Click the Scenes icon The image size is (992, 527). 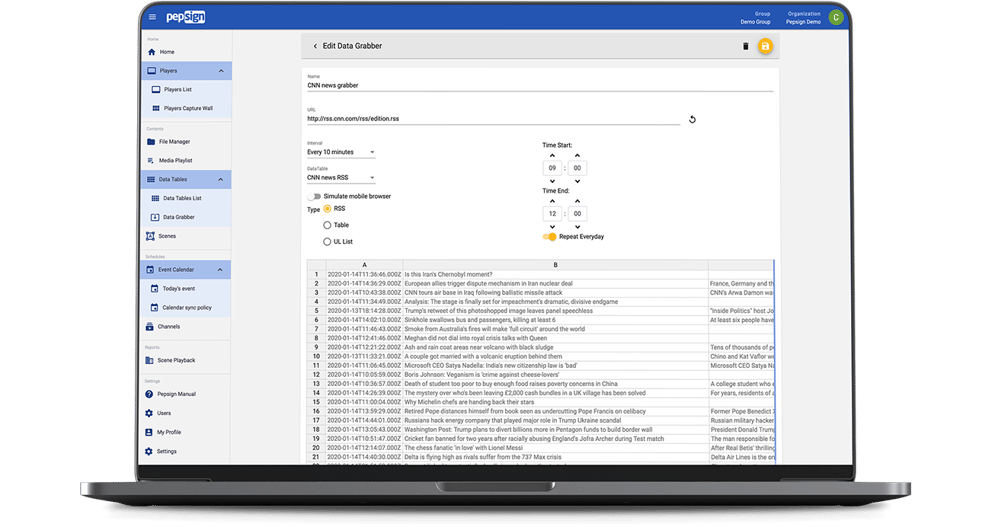[x=150, y=236]
